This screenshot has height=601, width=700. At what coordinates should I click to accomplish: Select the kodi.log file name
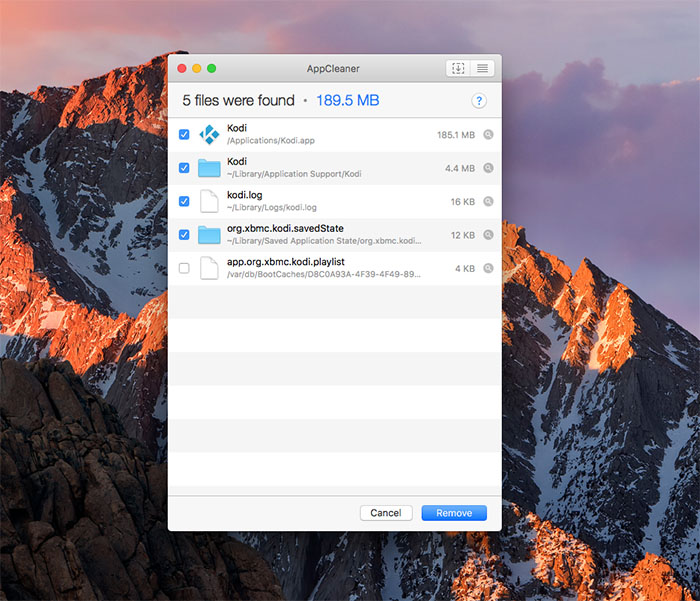245,195
